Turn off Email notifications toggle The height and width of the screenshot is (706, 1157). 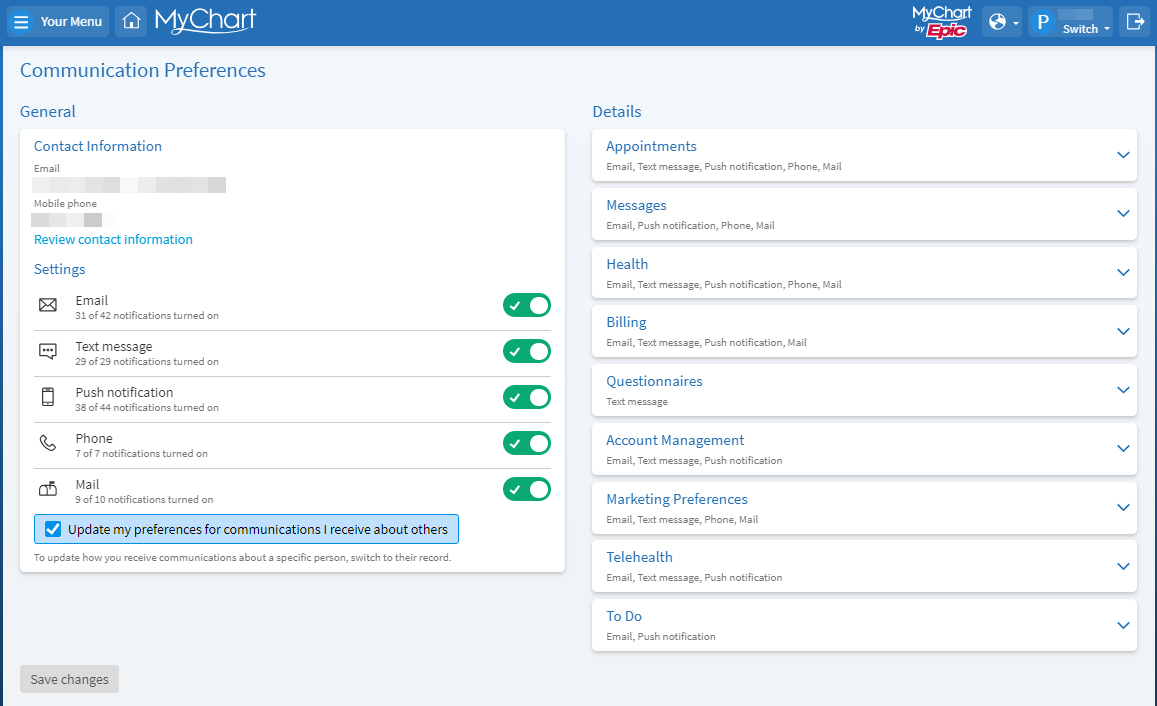526,305
